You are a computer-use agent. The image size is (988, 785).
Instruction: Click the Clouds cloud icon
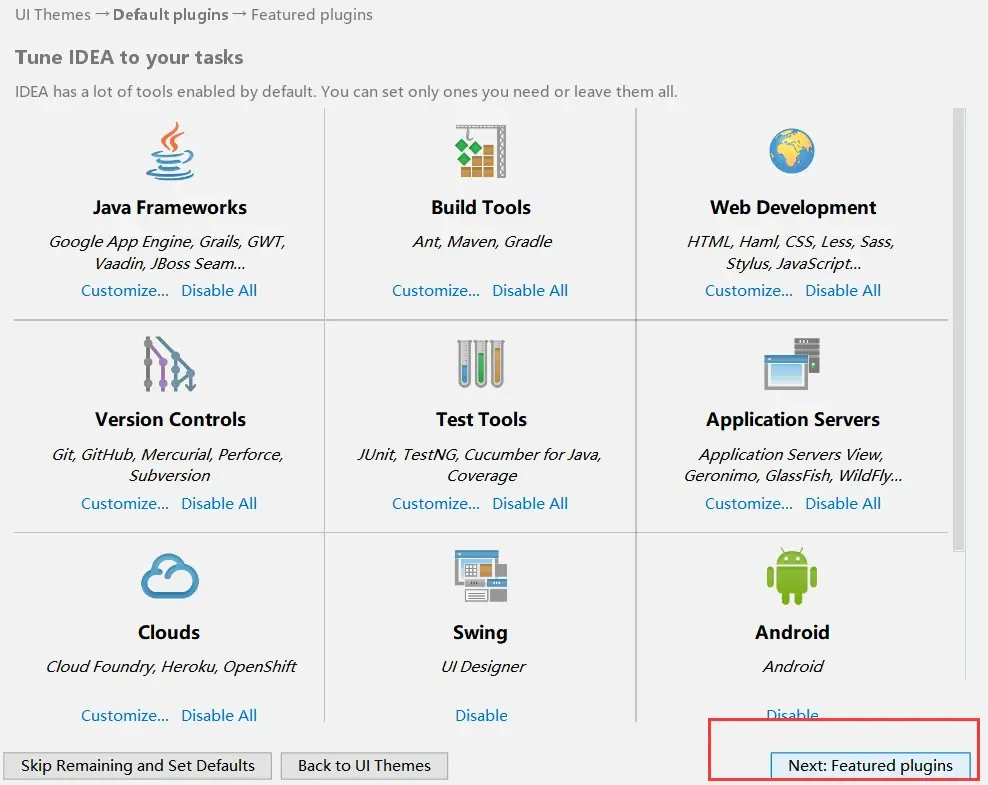[170, 576]
